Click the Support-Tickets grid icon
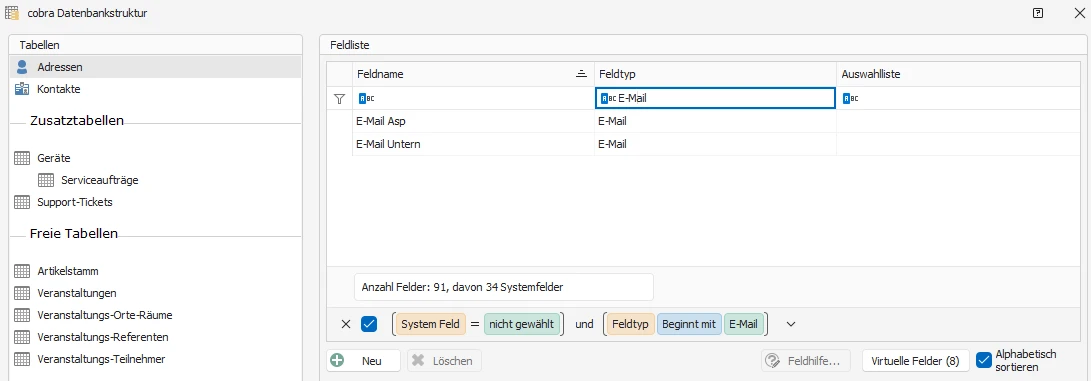Image resolution: width=1091 pixels, height=381 pixels. click(22, 202)
